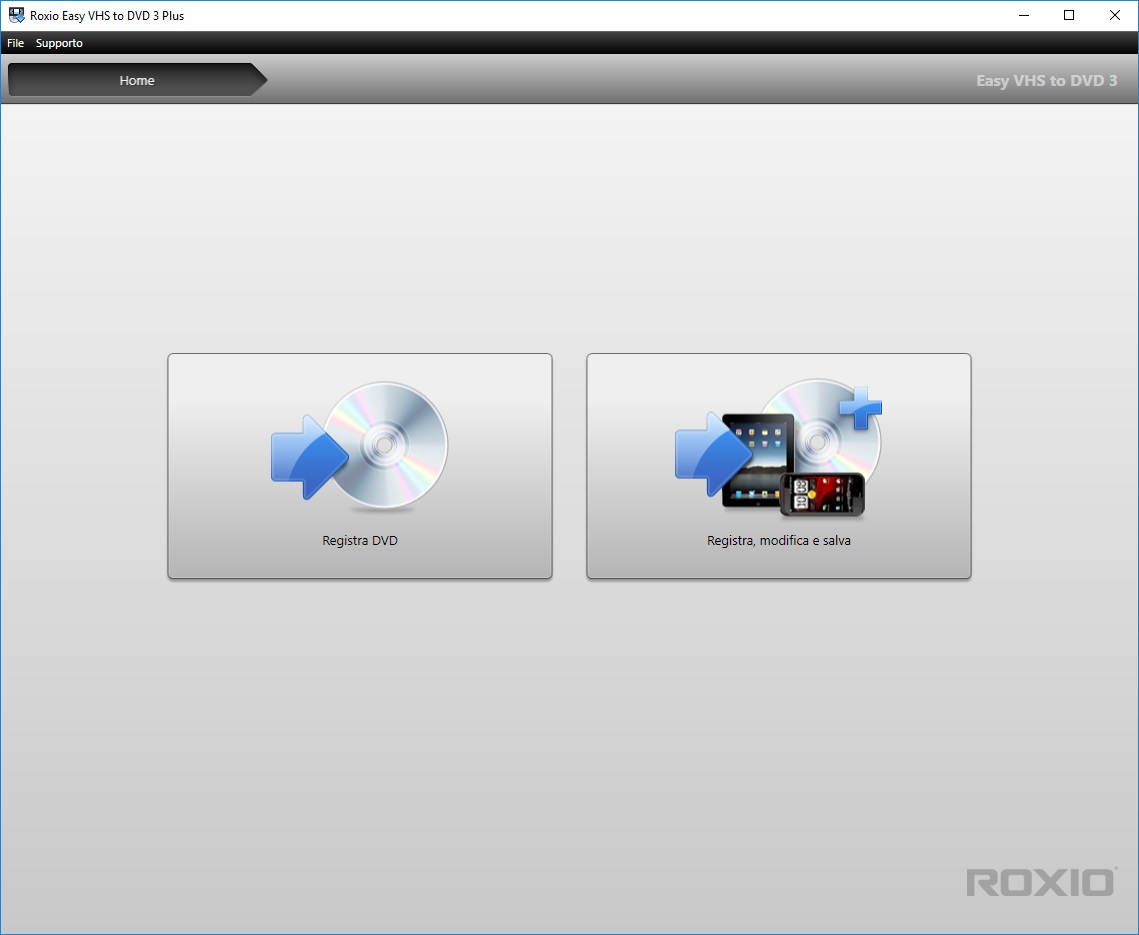Click the Registra, modifica e salva label

coord(779,541)
